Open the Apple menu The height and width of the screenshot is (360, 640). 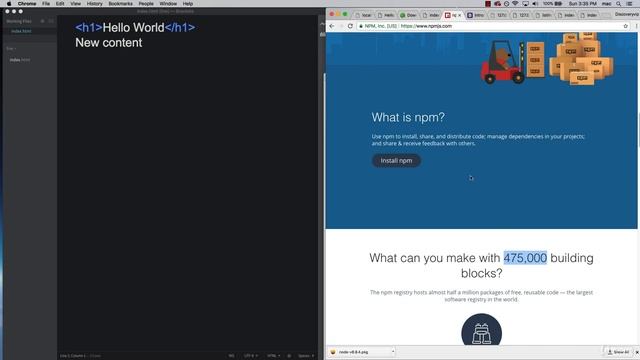9,4
